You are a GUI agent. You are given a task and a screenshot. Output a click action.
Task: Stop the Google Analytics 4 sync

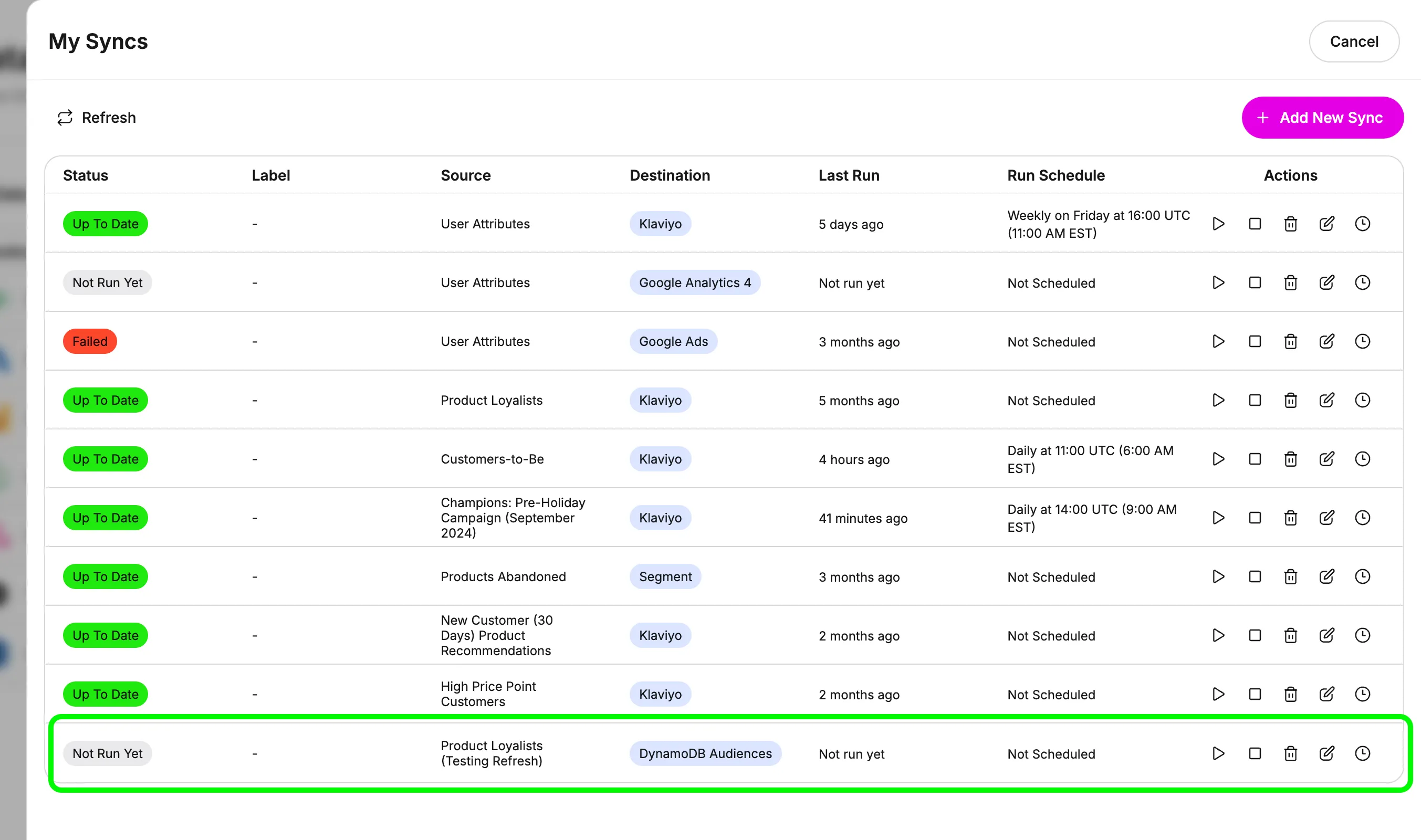click(x=1255, y=282)
